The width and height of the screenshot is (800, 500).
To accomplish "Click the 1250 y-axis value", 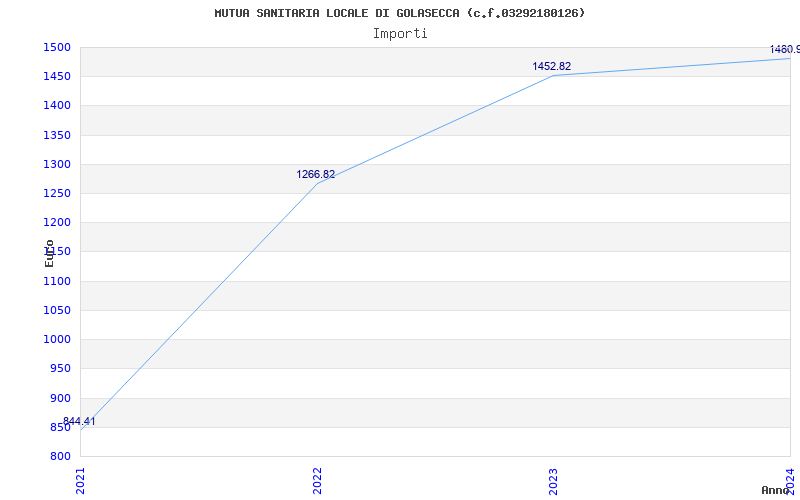I will click(57, 194).
